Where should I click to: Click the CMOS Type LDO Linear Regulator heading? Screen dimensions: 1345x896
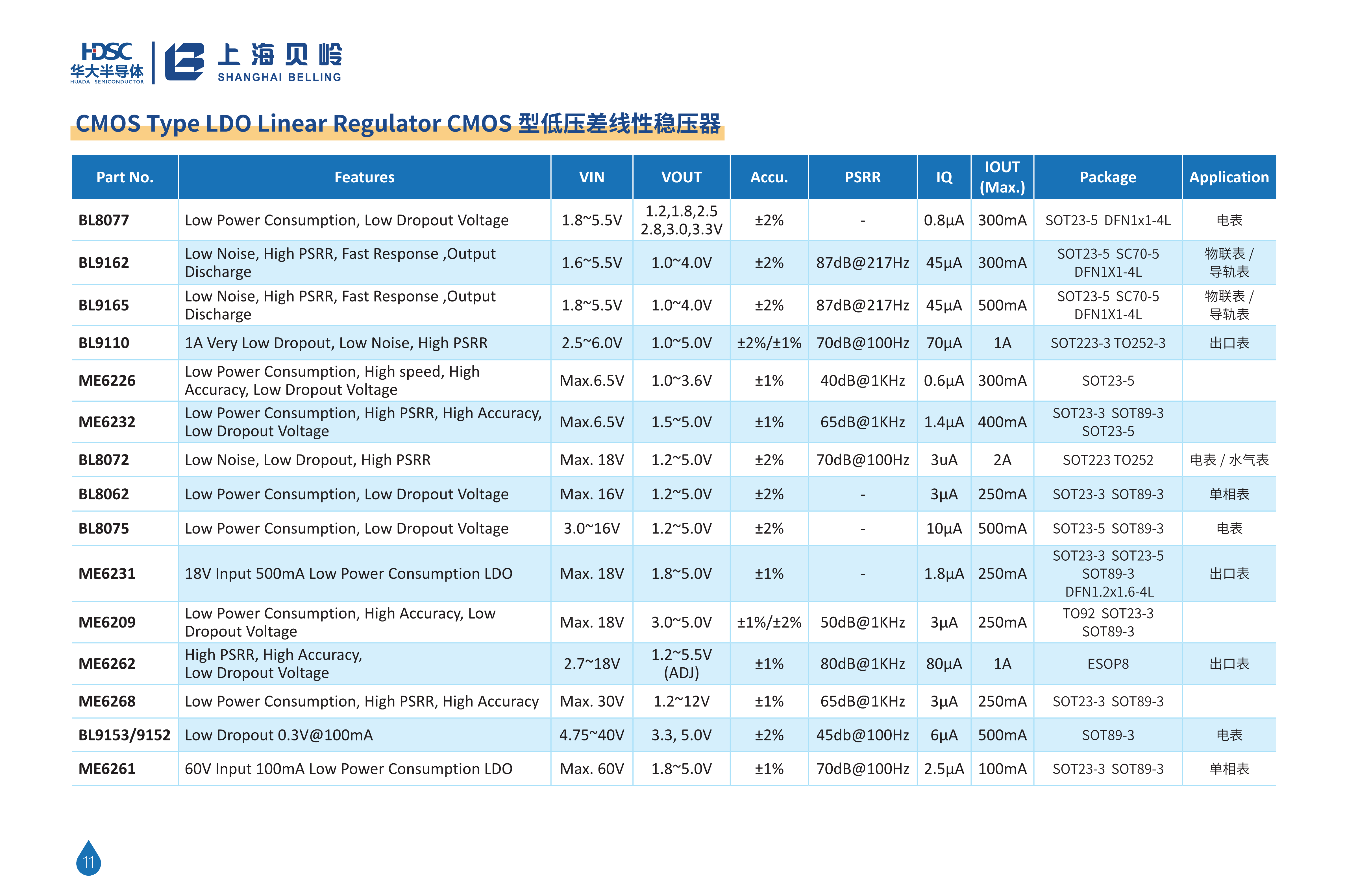coord(398,123)
